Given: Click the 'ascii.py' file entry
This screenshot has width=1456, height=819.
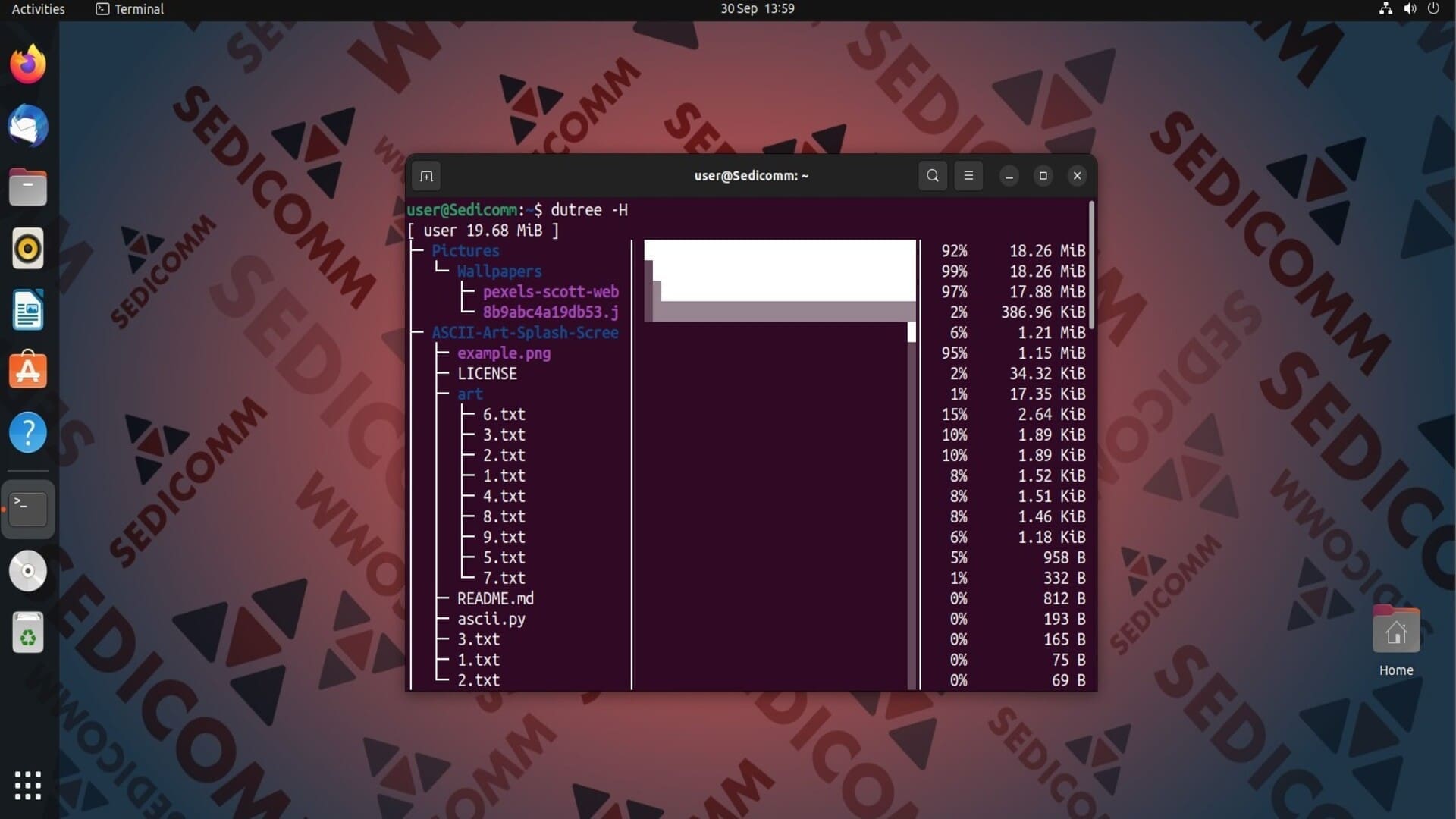Looking at the screenshot, I should (x=491, y=620).
